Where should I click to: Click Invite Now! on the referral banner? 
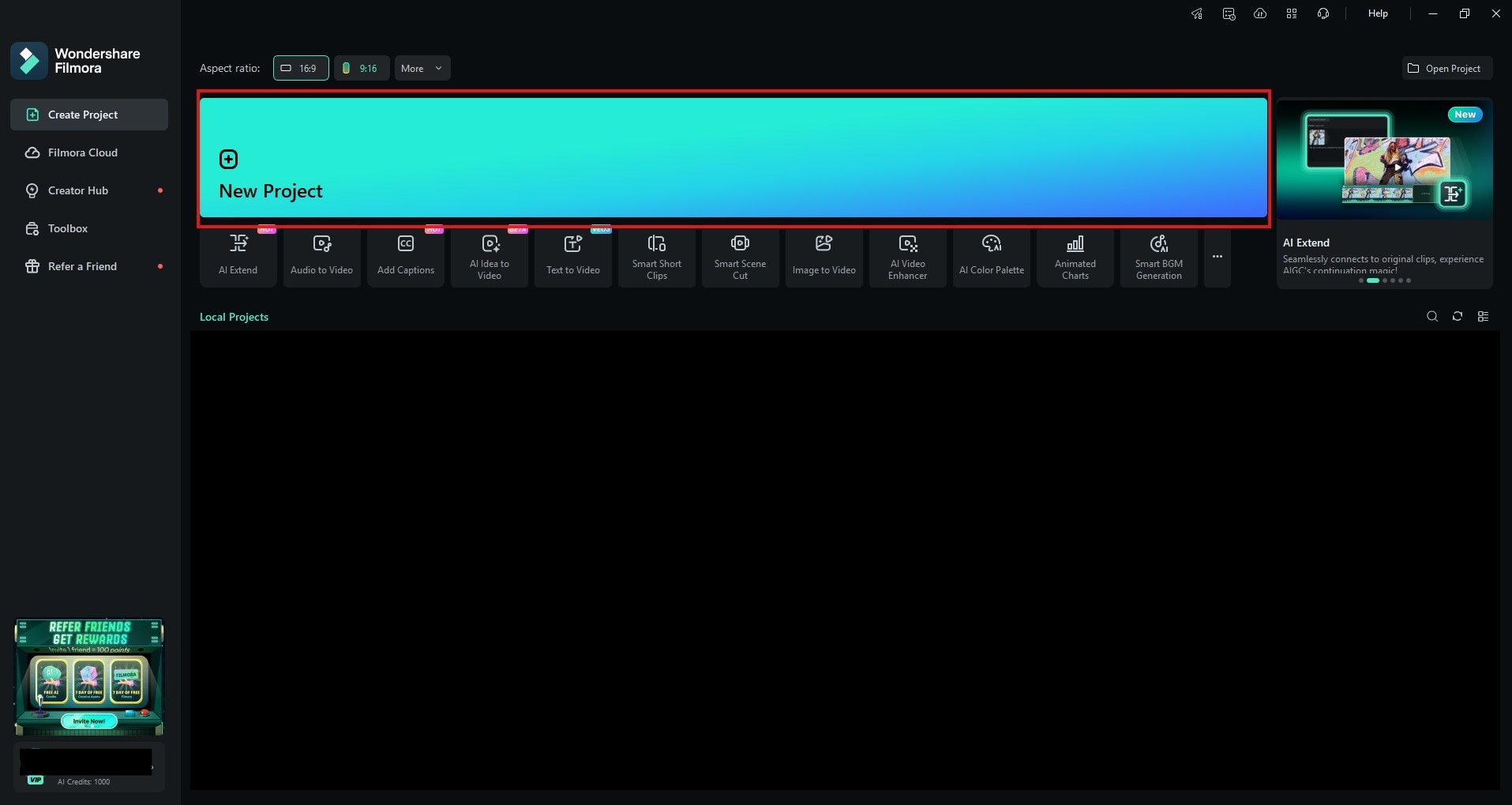pyautogui.click(x=89, y=721)
